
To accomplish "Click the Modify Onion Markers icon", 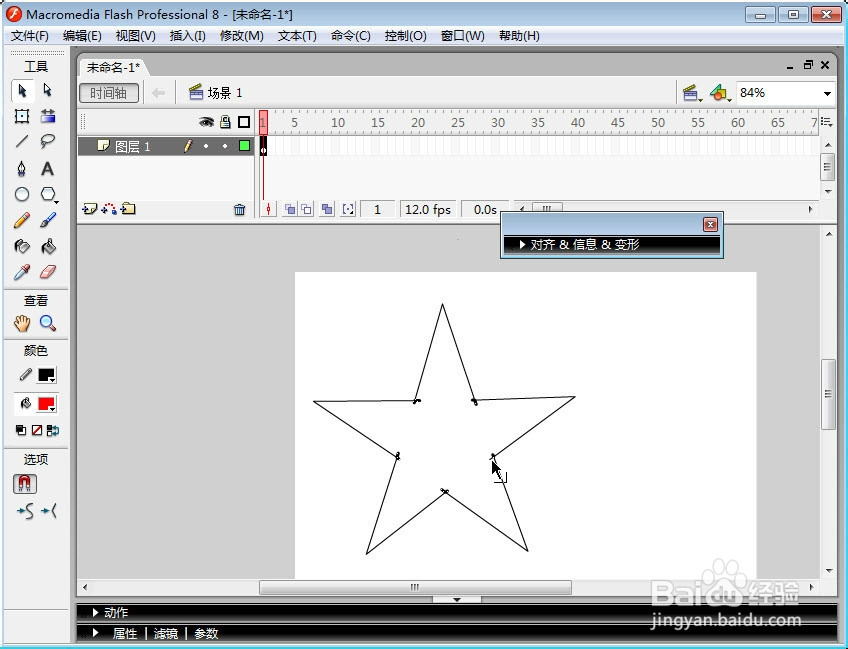I will [x=348, y=209].
